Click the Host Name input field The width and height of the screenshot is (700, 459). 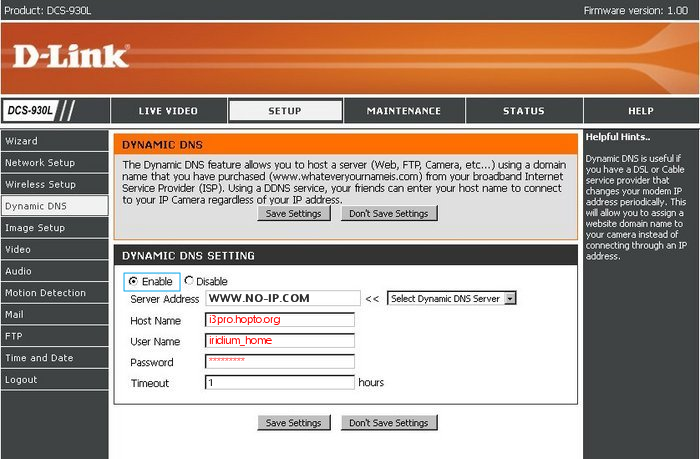(280, 320)
